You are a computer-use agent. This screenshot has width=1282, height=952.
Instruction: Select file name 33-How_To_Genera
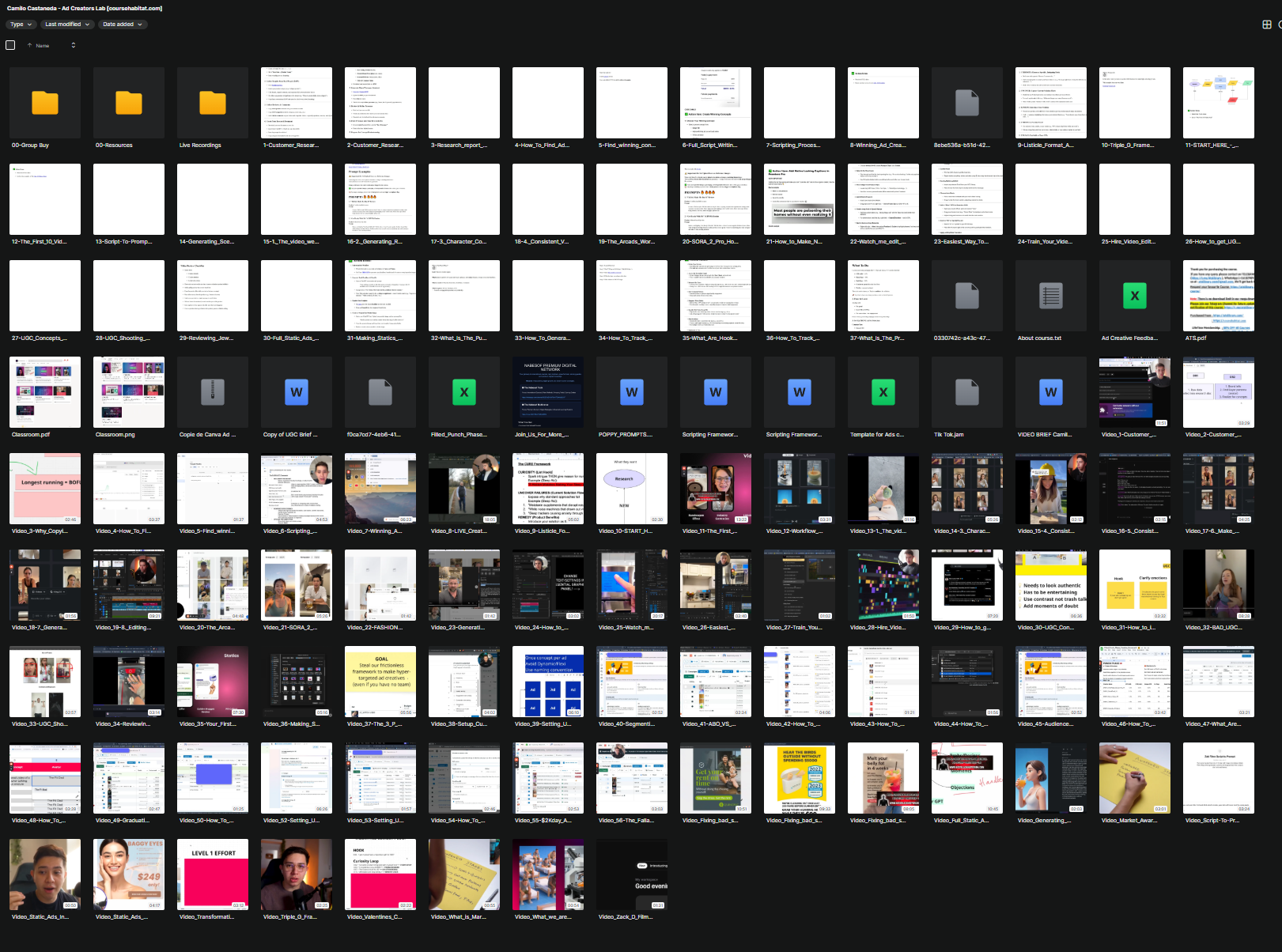542,338
